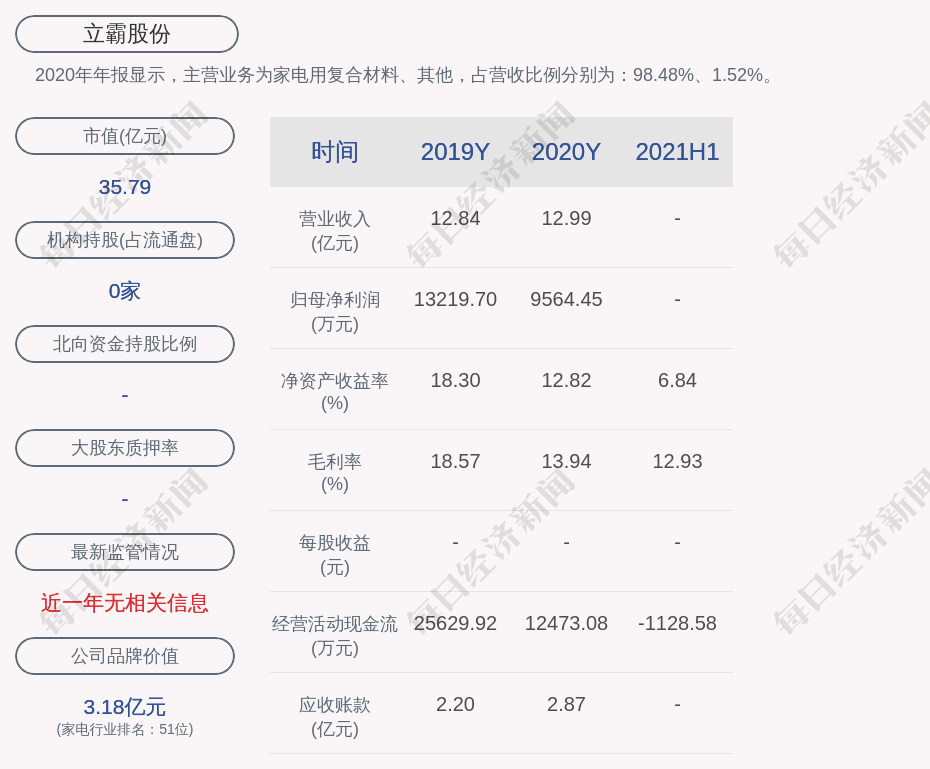Select the 应收账款(亿元) row label
The height and width of the screenshot is (769, 930).
click(335, 717)
